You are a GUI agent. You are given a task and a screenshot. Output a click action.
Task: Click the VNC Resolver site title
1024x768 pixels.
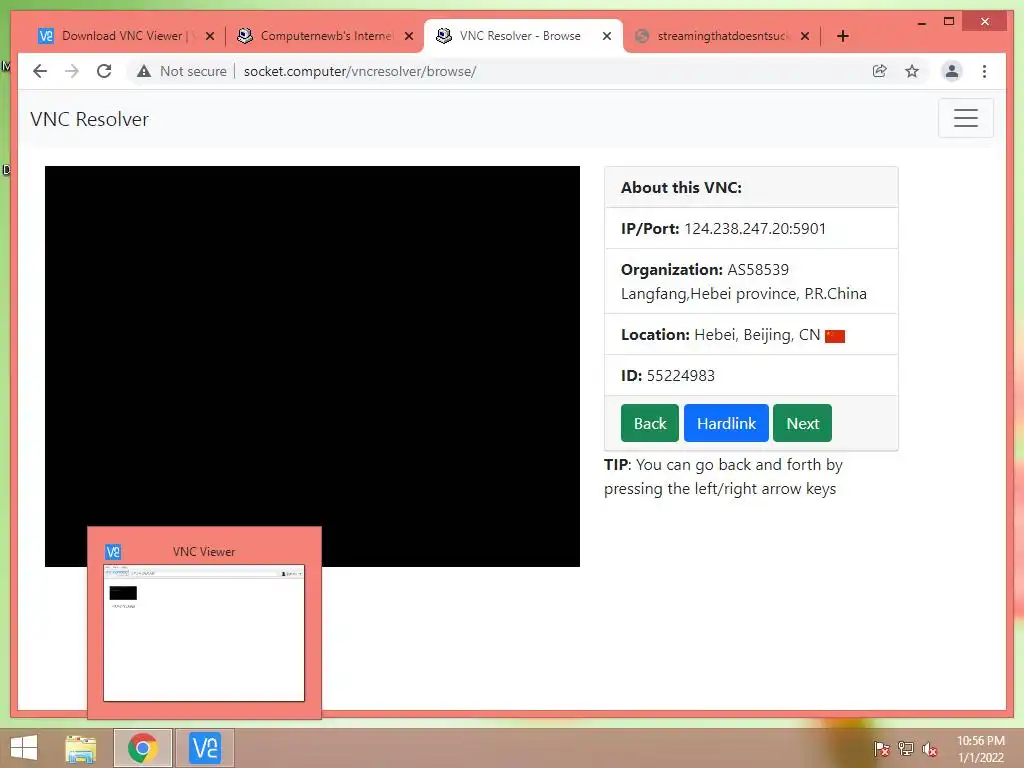[x=89, y=120]
